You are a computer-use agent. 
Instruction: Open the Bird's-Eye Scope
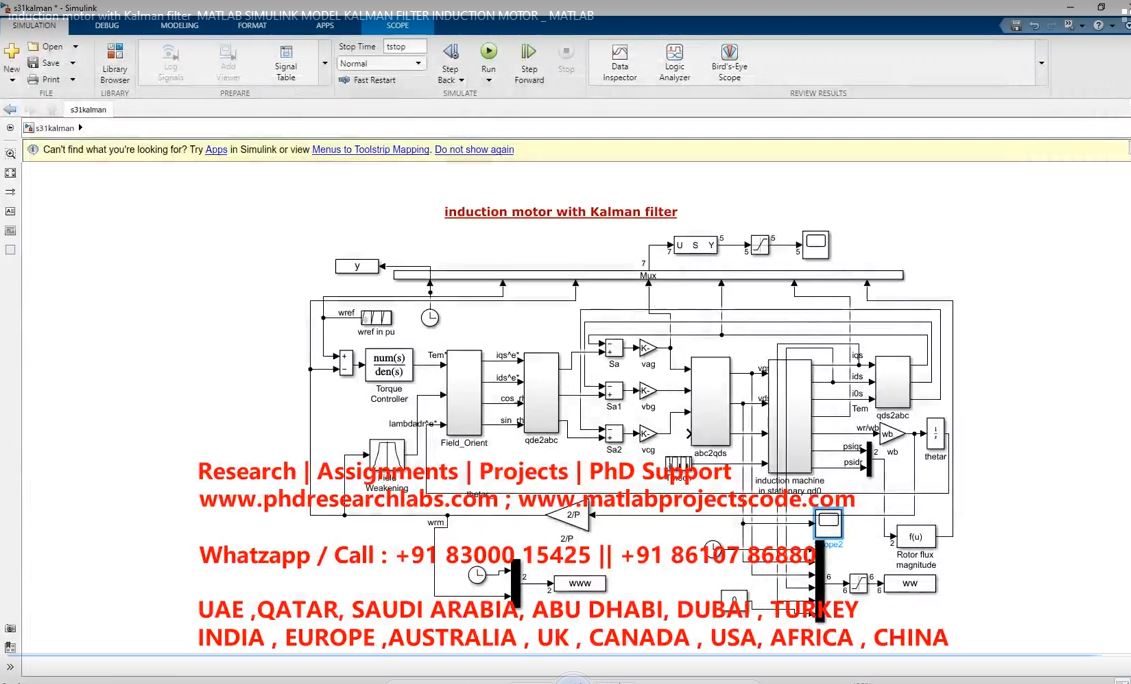point(729,60)
